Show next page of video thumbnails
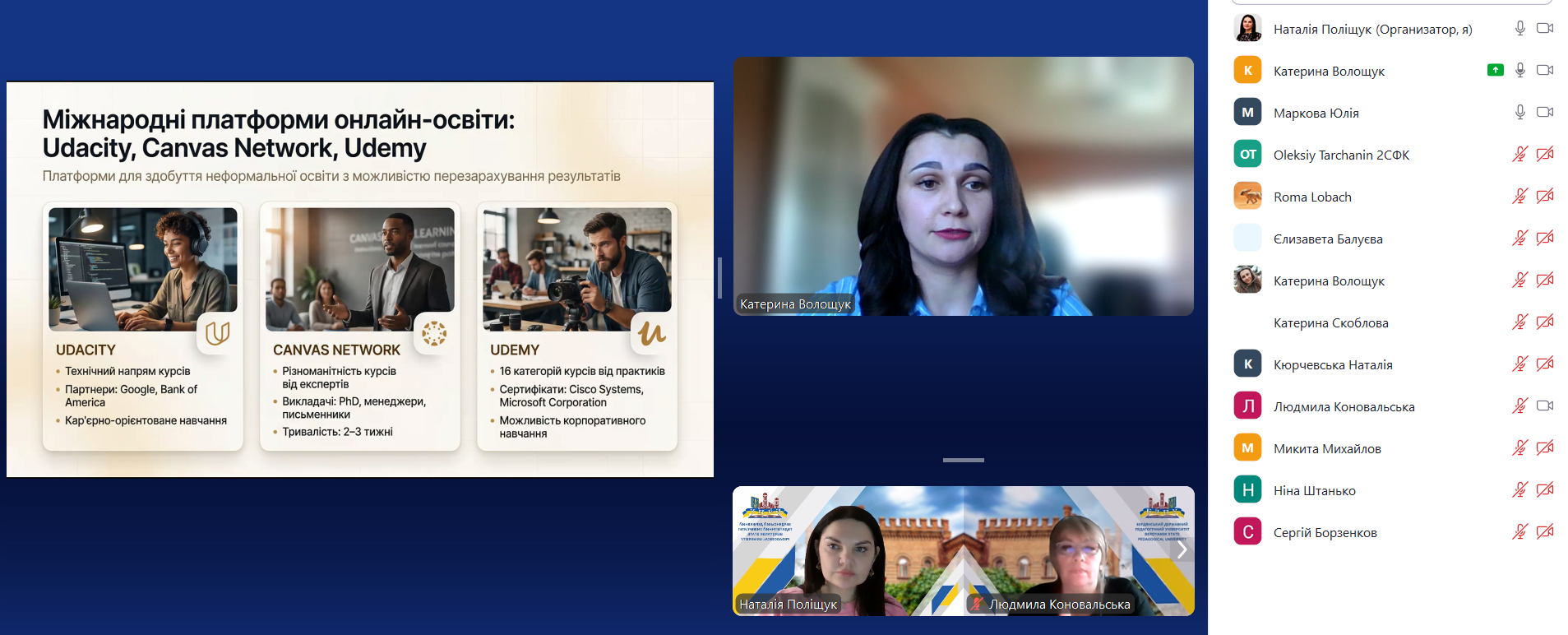 pos(1182,549)
